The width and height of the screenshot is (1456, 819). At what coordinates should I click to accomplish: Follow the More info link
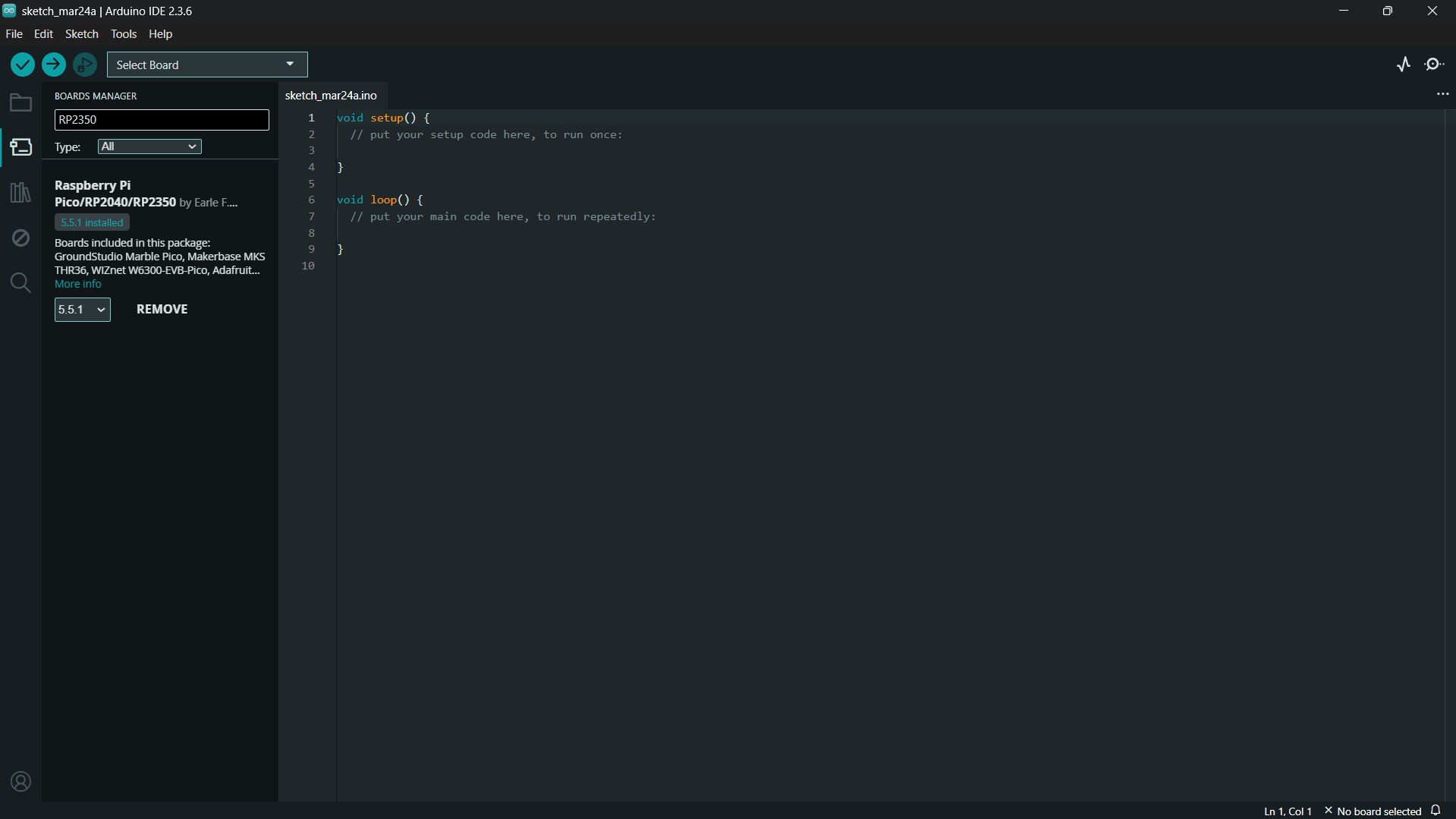(77, 284)
